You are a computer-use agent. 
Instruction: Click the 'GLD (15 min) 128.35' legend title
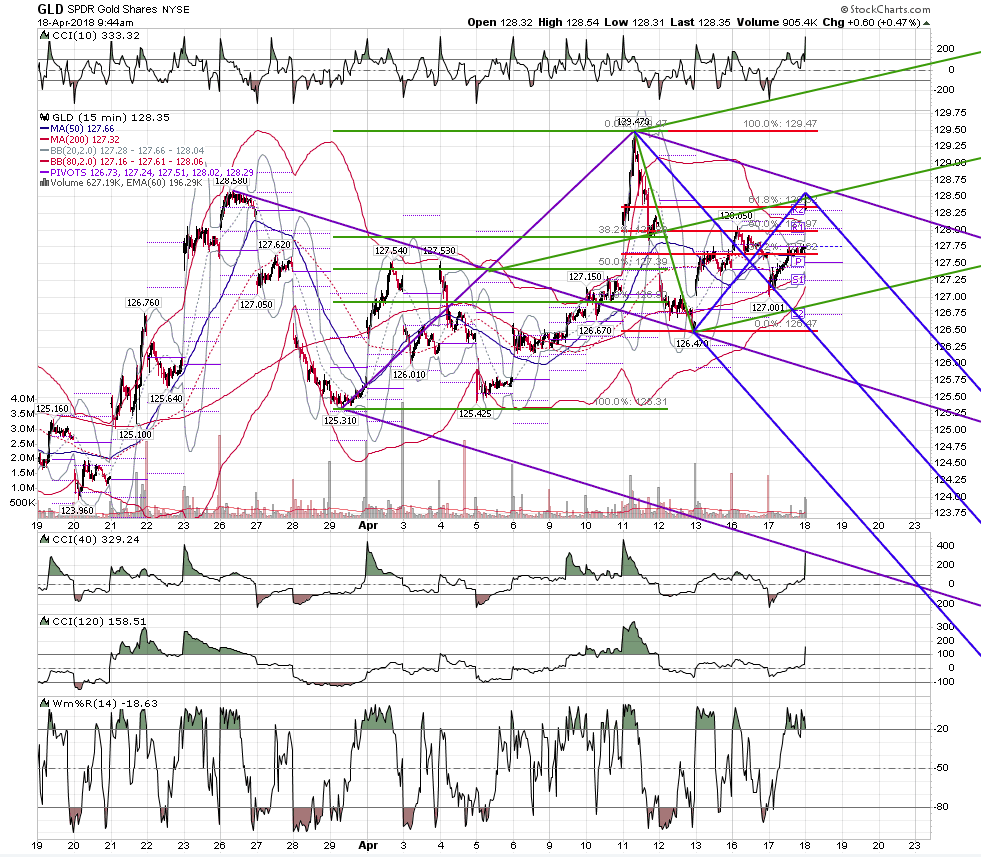pos(111,118)
